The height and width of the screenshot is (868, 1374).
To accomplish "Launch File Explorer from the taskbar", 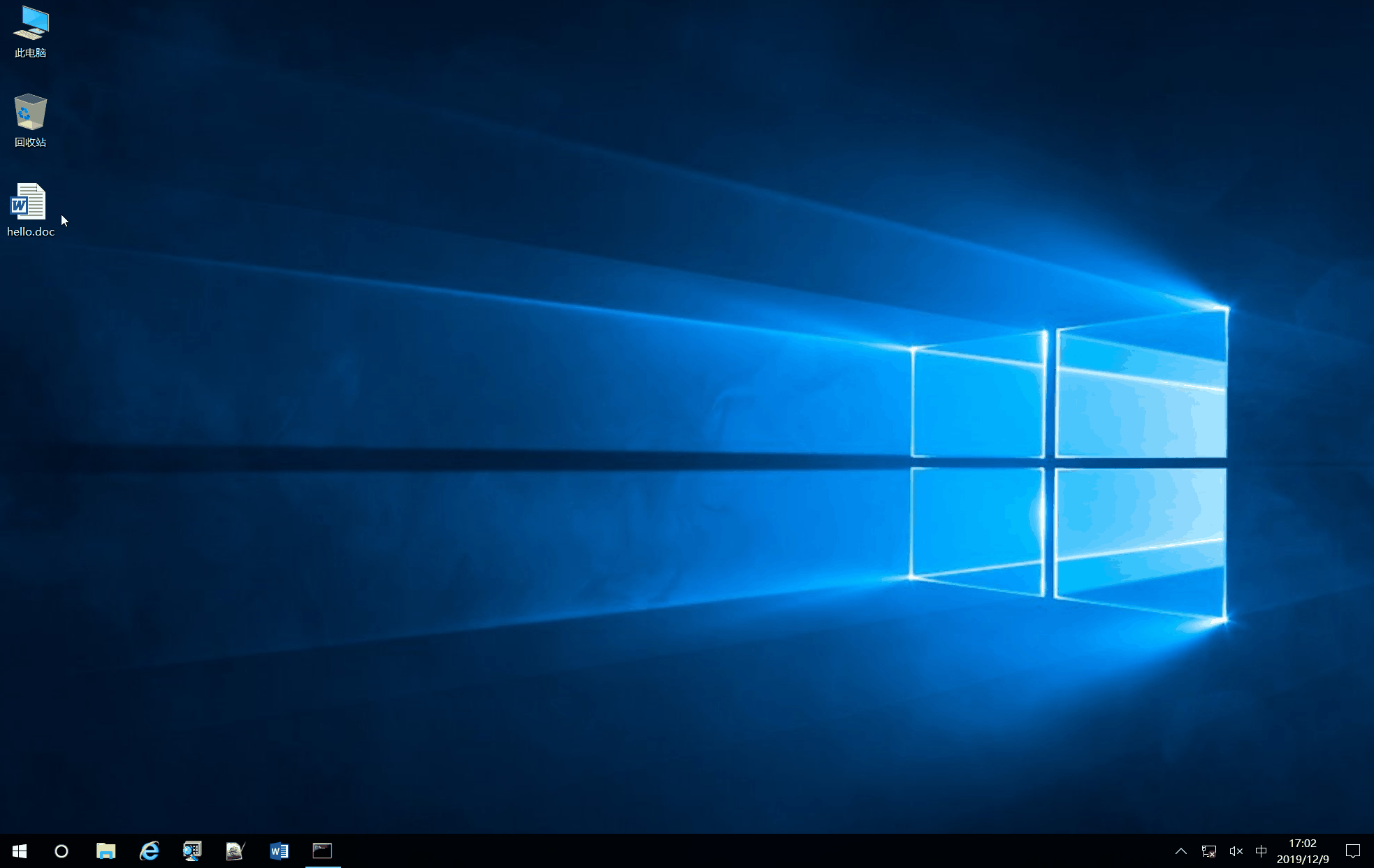I will (x=106, y=851).
